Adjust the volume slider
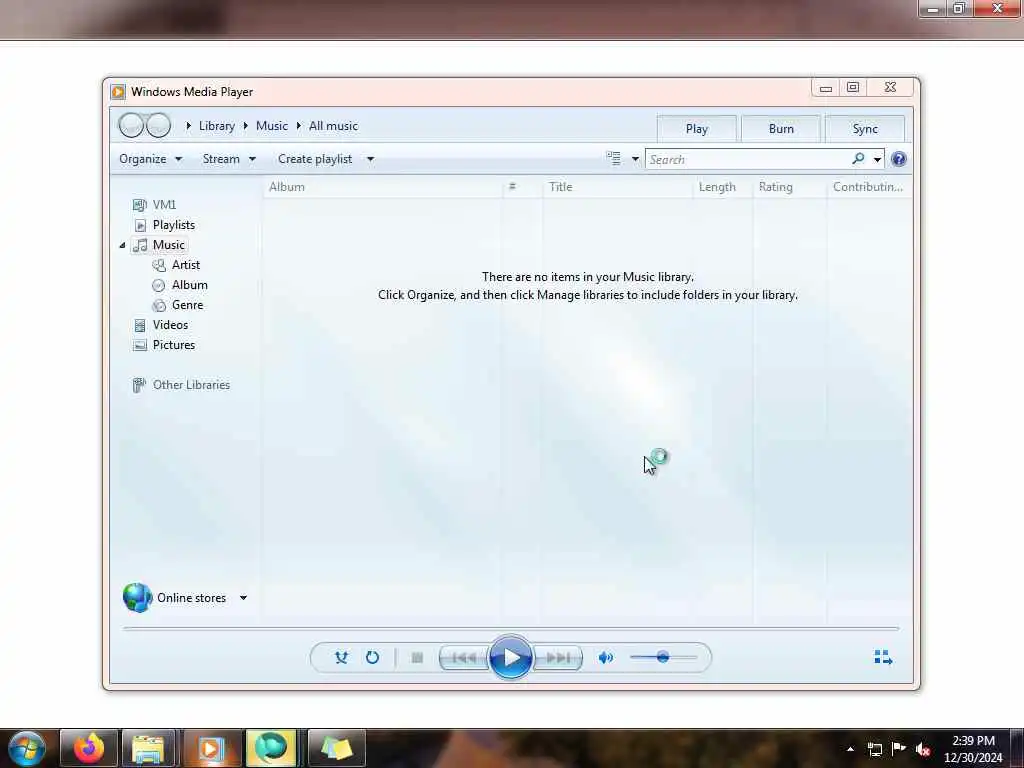1024x768 pixels. coord(664,657)
